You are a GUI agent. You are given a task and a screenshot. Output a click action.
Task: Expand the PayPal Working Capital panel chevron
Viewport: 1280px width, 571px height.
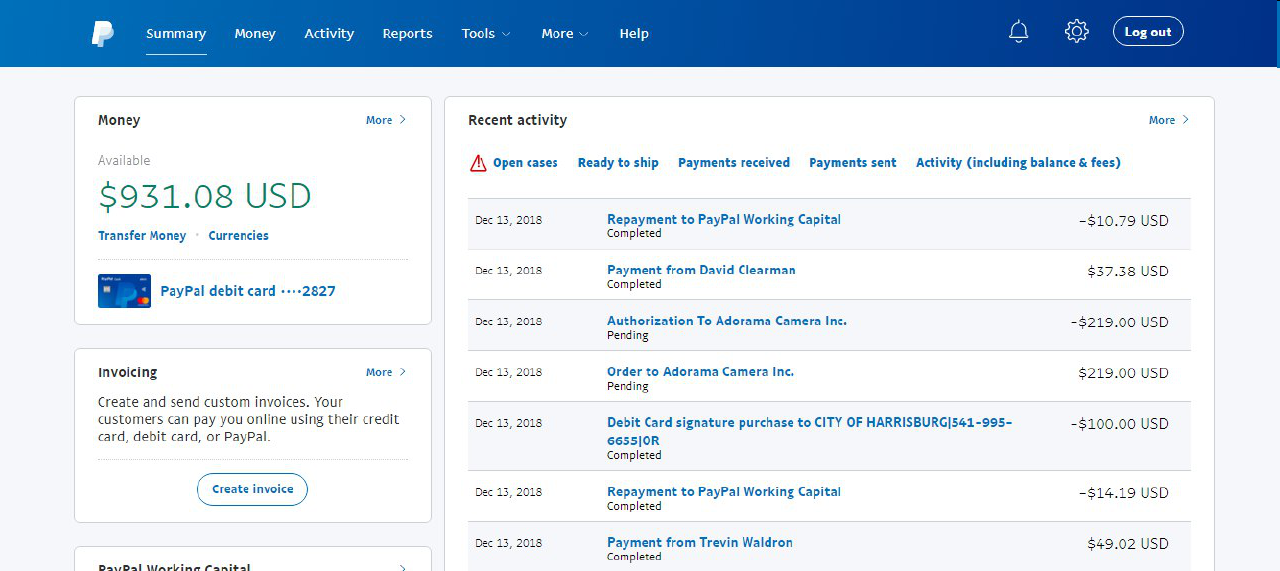[x=403, y=567]
